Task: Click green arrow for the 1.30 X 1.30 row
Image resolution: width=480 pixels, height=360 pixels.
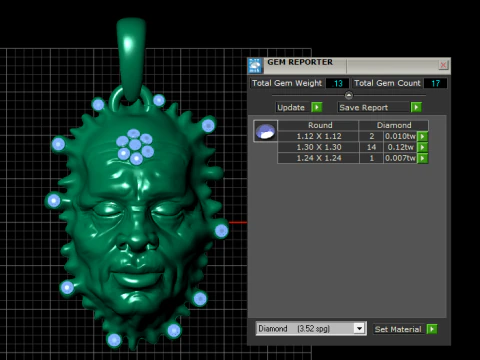Action: pos(422,147)
